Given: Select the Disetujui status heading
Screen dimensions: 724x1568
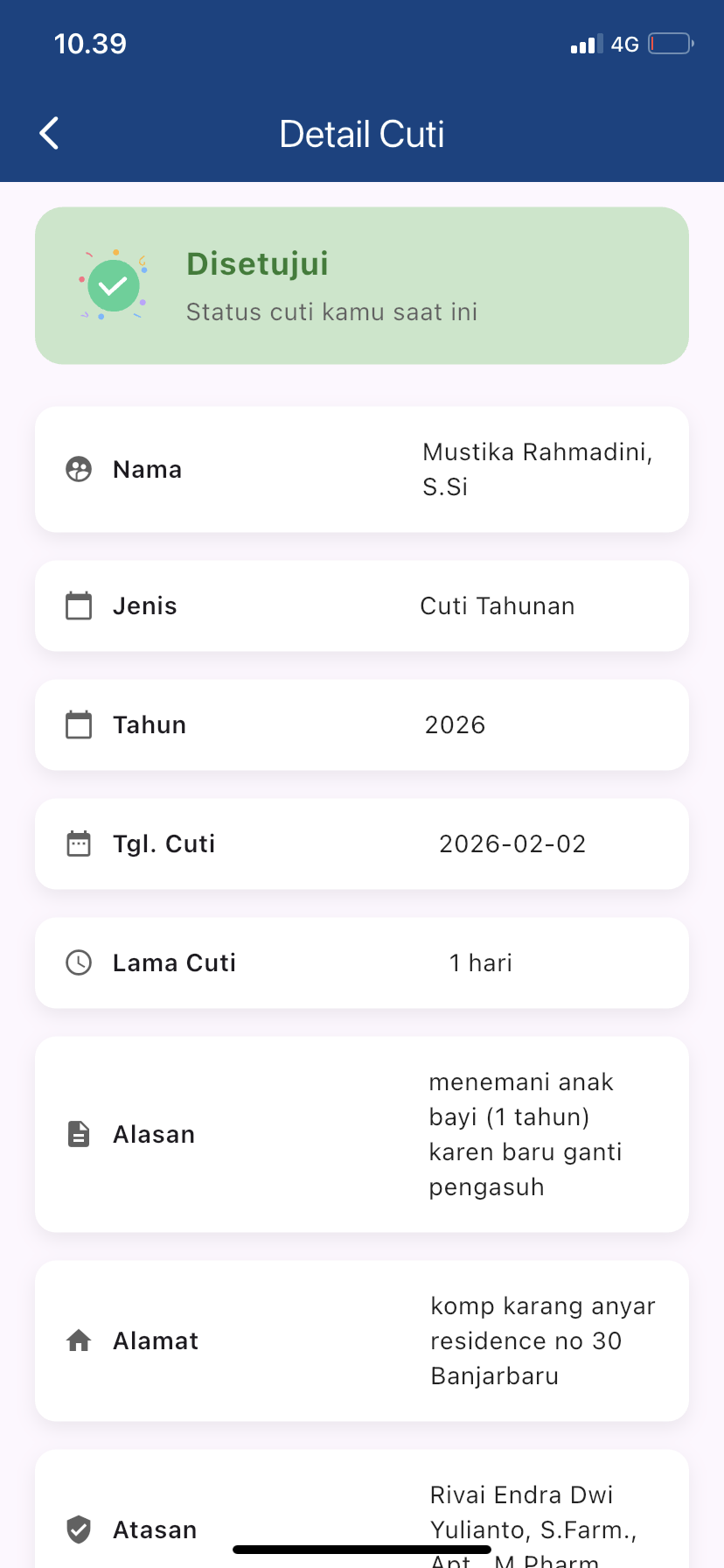Looking at the screenshot, I should [257, 263].
